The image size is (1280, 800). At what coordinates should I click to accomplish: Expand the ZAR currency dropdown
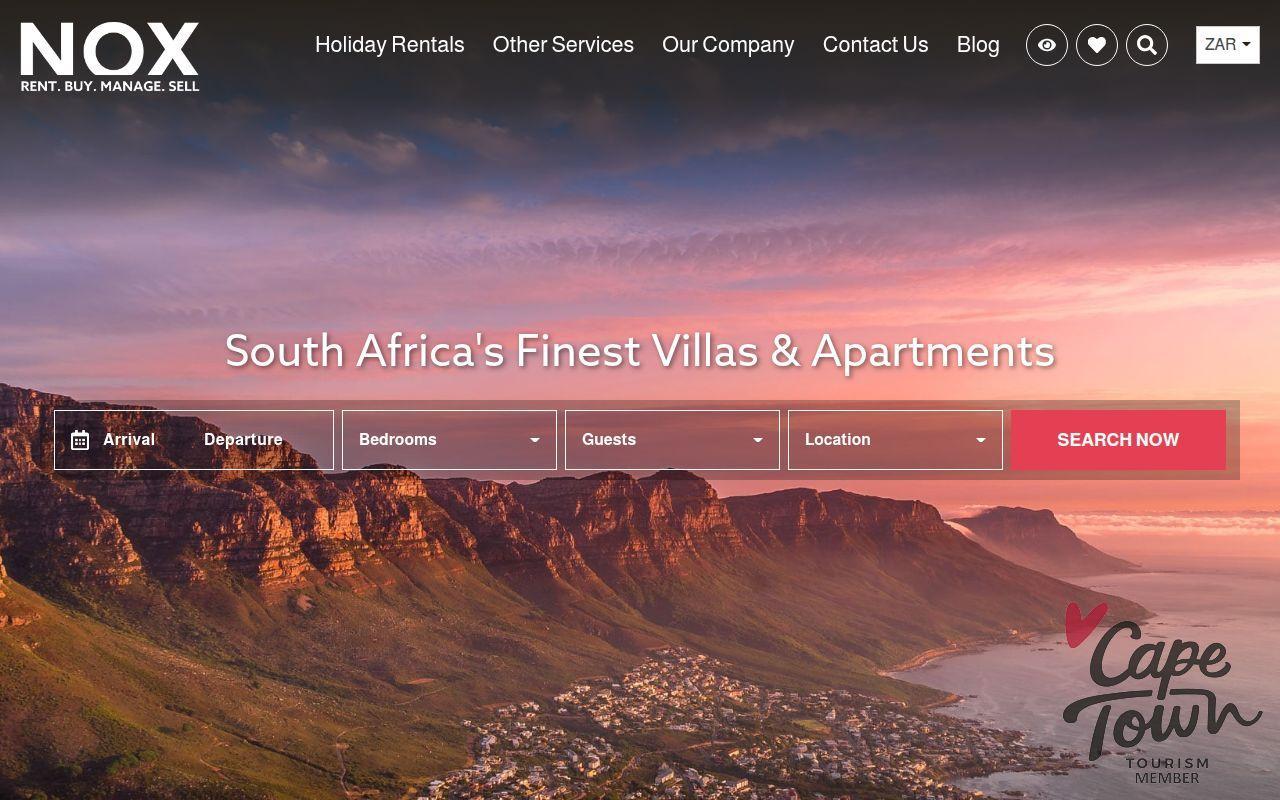click(1228, 45)
